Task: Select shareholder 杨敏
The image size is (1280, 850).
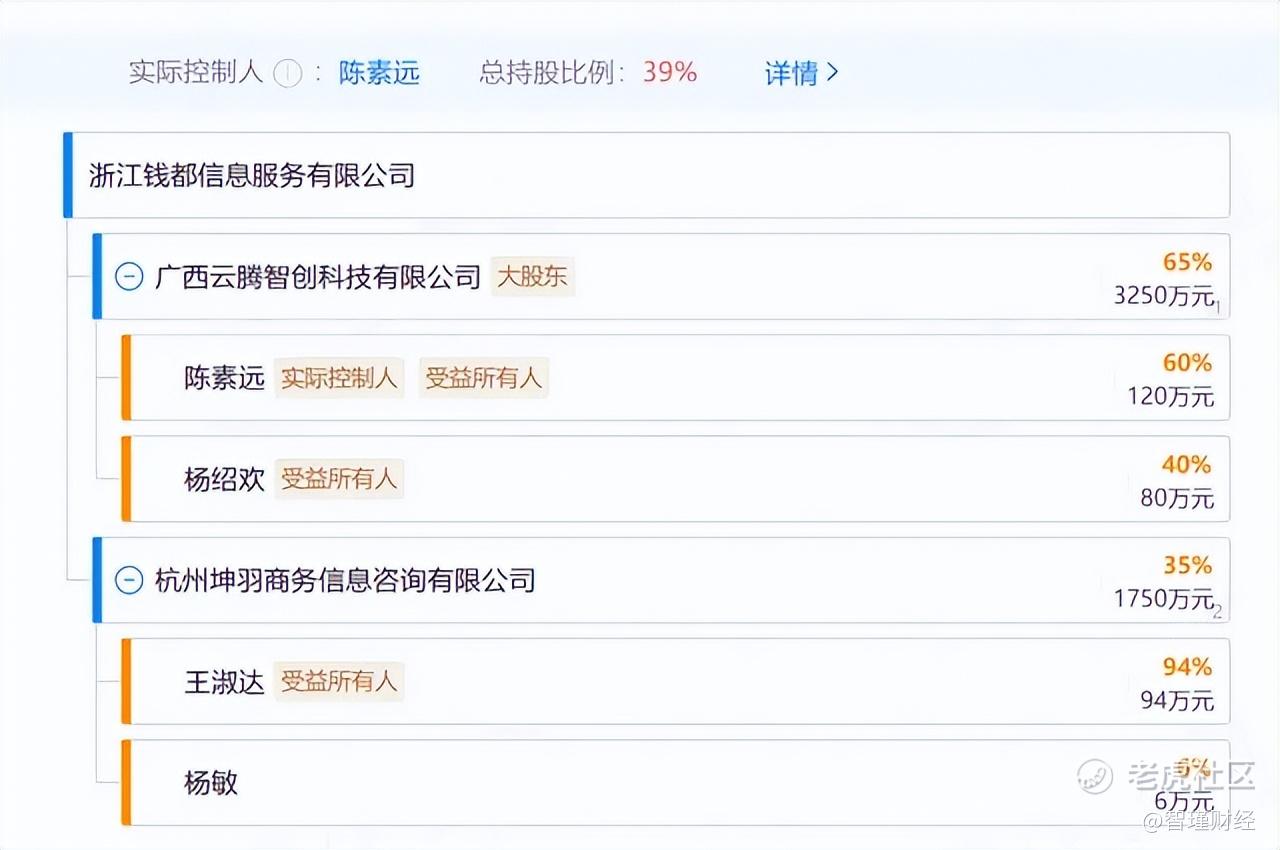Action: tap(211, 782)
